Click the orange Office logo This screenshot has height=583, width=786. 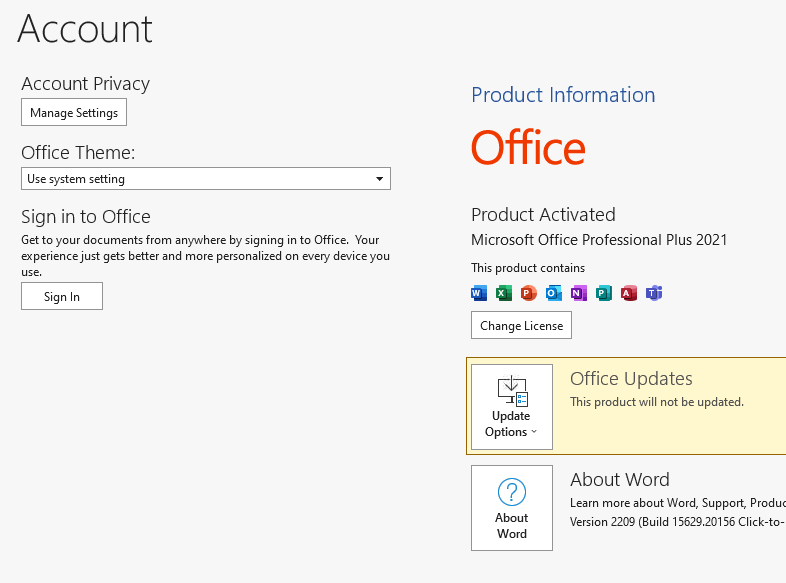click(528, 147)
